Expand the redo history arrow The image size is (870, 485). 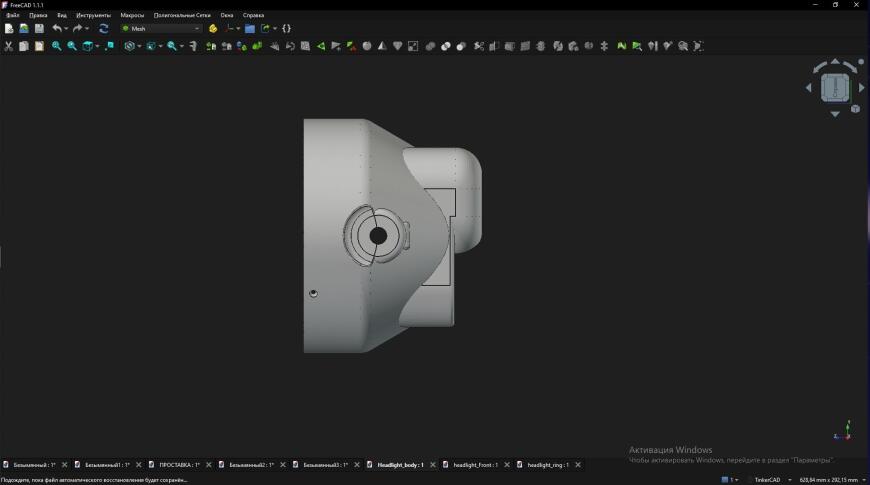point(87,29)
